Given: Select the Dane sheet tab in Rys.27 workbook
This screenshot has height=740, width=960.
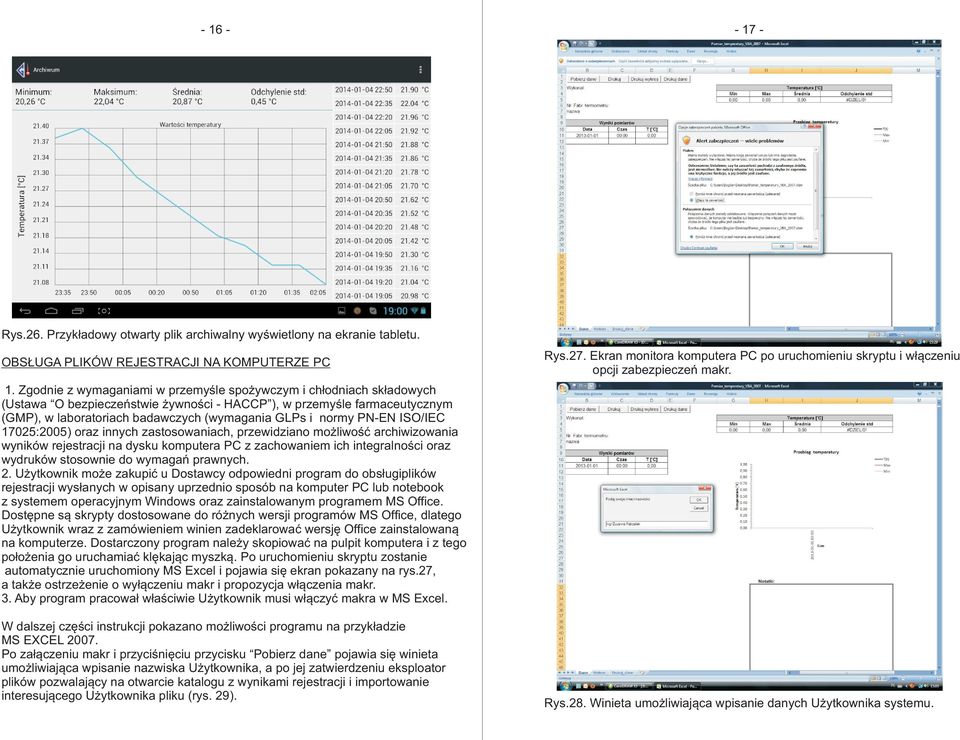Looking at the screenshot, I should (x=583, y=329).
